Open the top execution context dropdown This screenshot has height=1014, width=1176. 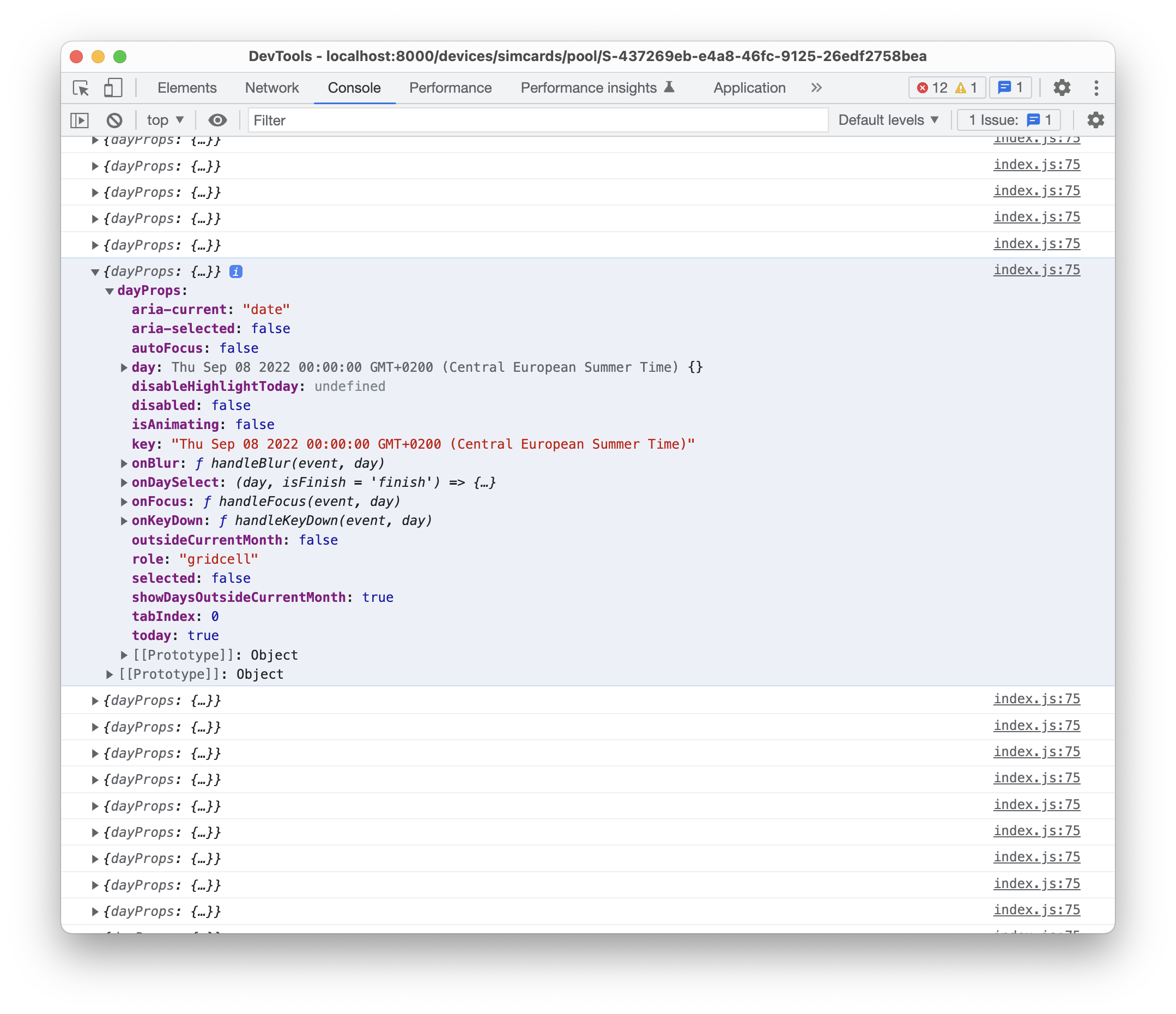(165, 120)
